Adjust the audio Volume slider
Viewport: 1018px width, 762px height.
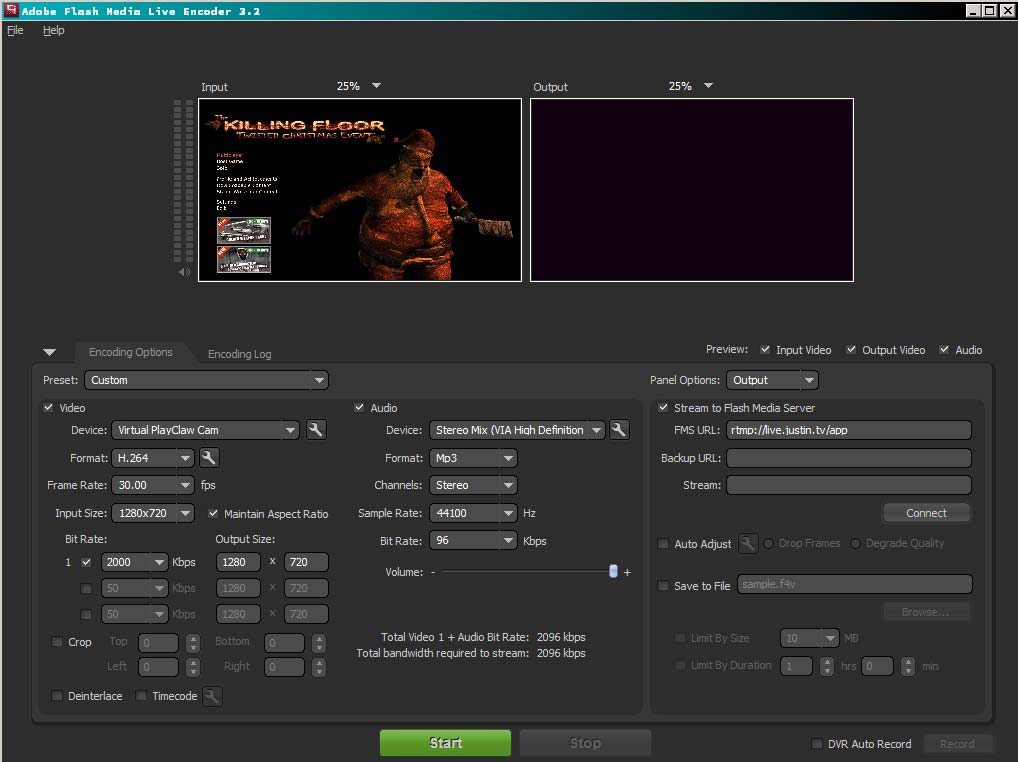pos(613,572)
